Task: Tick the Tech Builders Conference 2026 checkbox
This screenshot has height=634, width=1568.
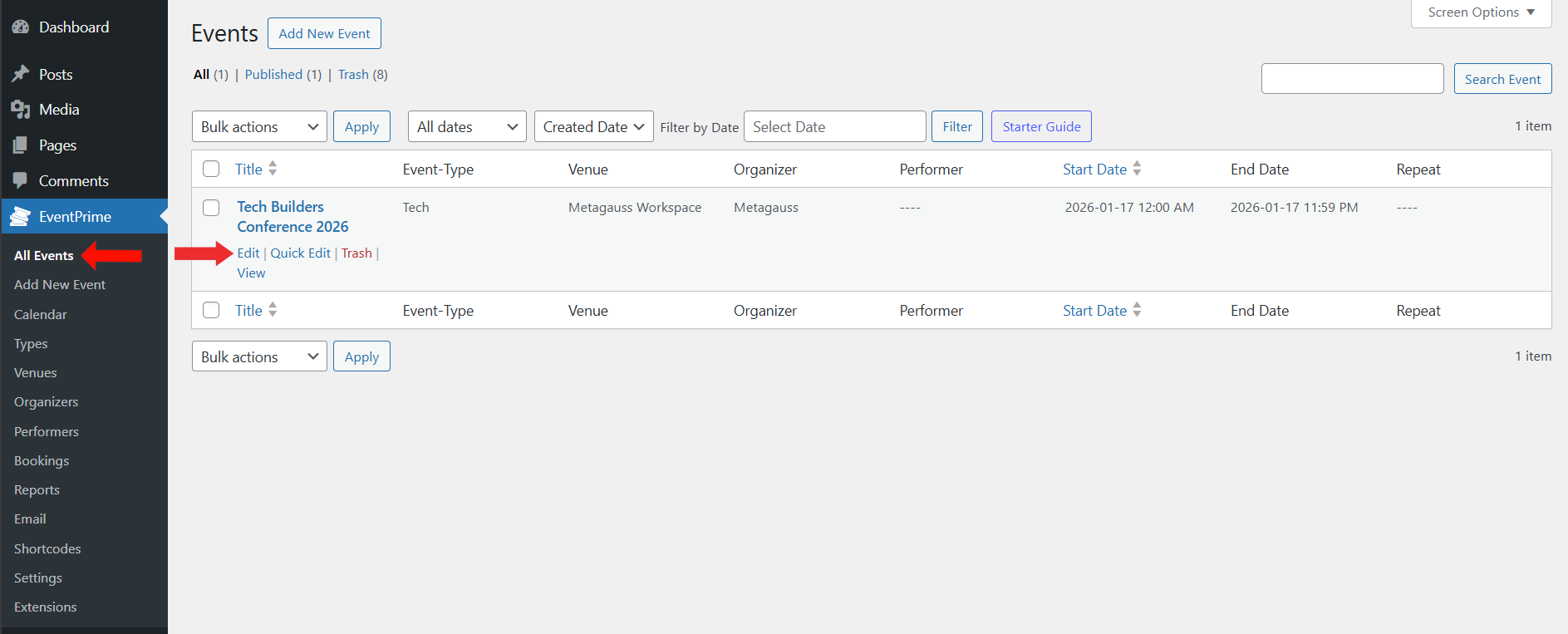Action: pos(211,208)
